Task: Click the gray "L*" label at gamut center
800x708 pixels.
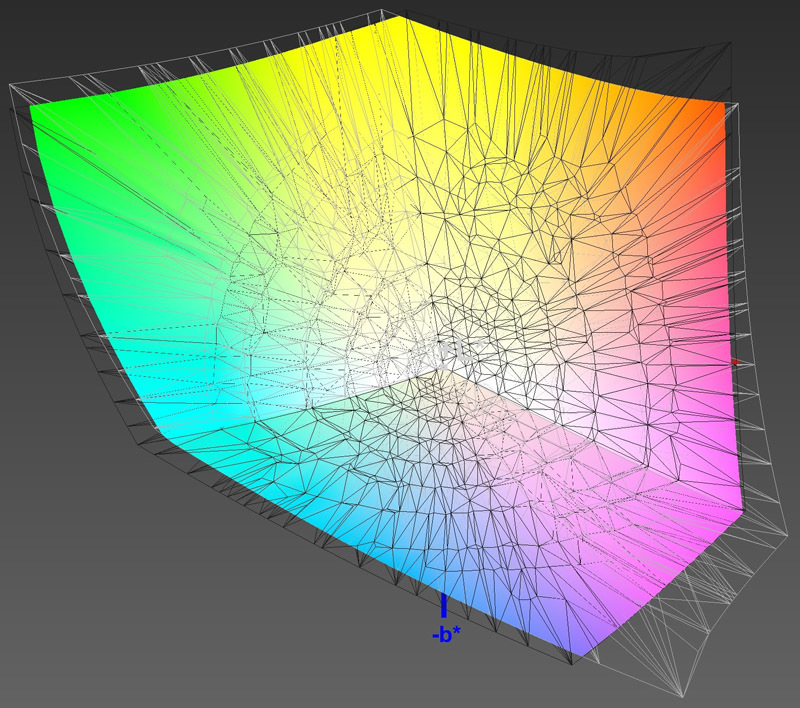Action: tap(469, 352)
